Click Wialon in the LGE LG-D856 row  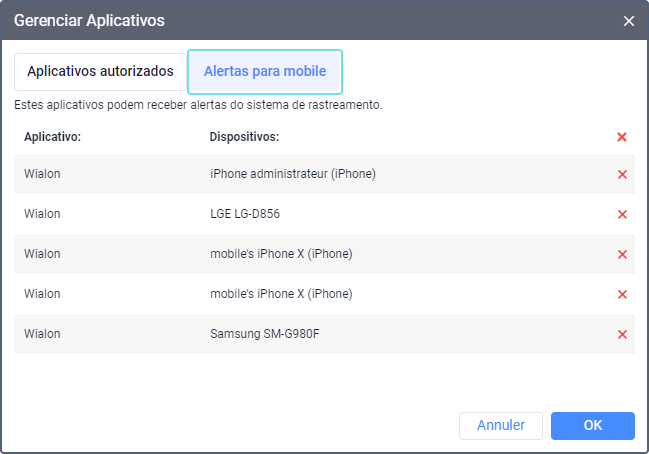click(42, 214)
